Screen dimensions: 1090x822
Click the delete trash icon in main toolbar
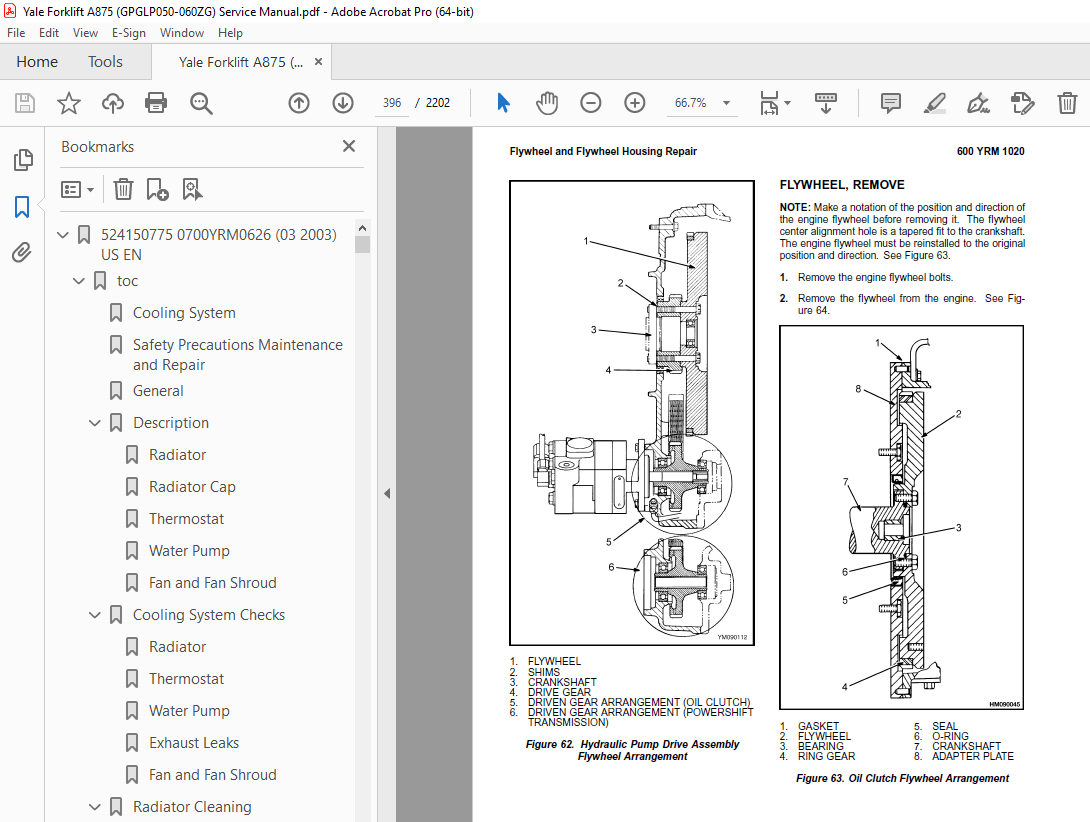[x=1067, y=103]
